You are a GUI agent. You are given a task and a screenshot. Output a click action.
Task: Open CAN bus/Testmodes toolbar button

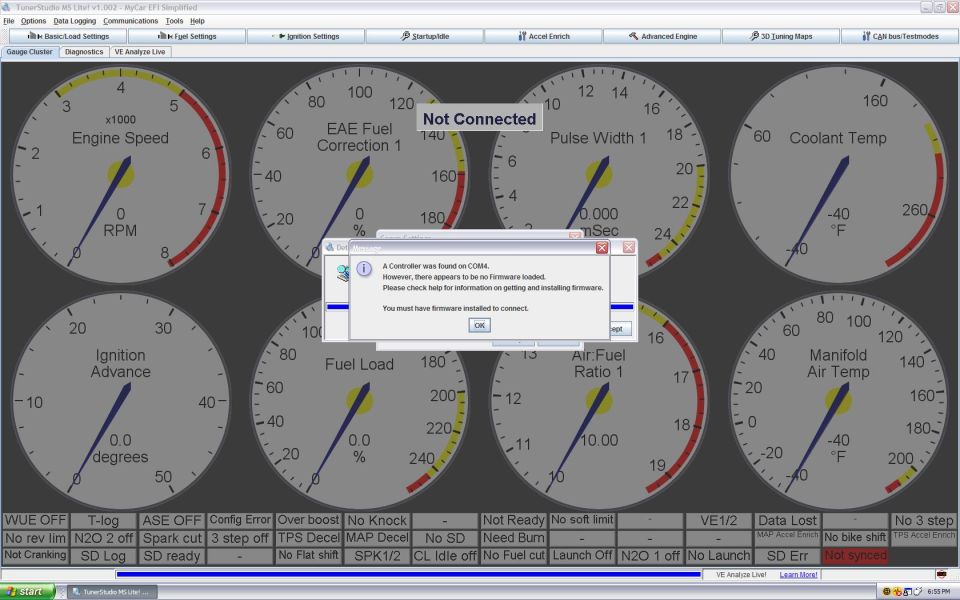[x=899, y=36]
